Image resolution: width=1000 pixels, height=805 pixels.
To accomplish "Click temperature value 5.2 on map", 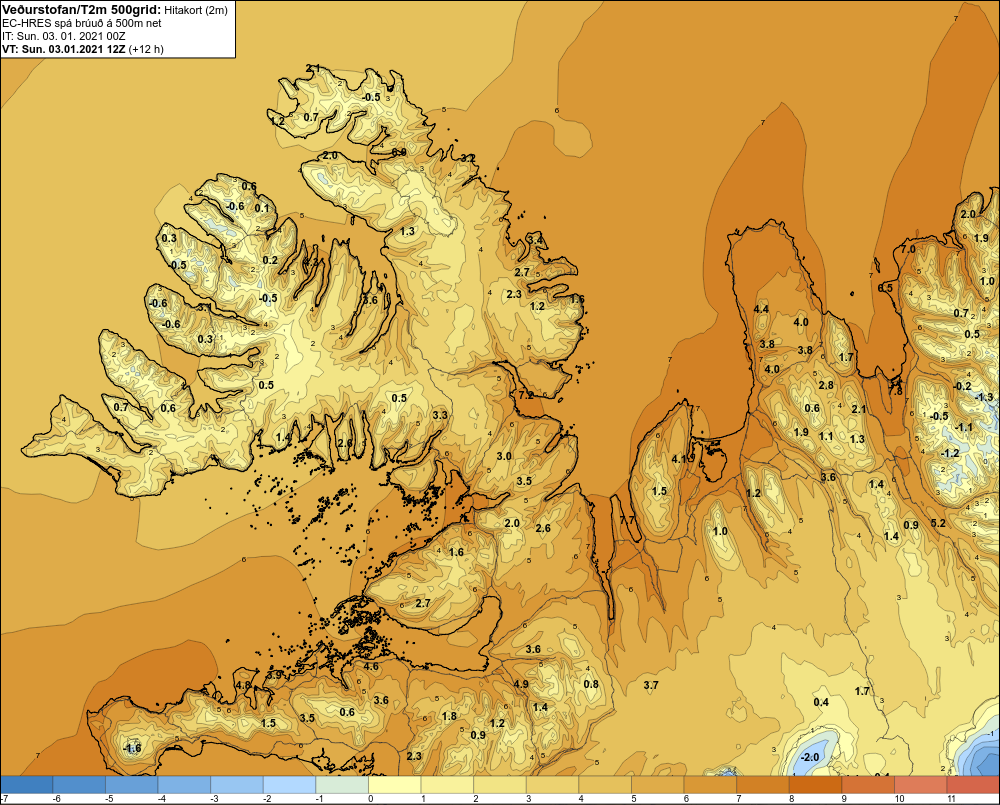I will pyautogui.click(x=938, y=523).
